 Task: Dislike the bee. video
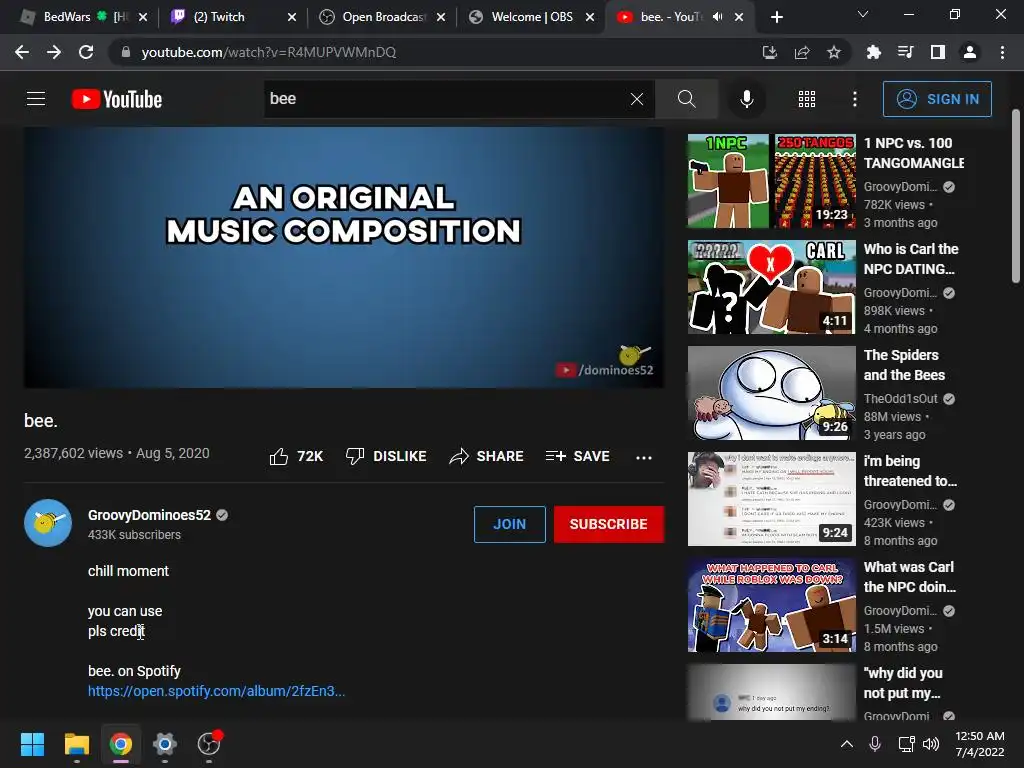386,456
